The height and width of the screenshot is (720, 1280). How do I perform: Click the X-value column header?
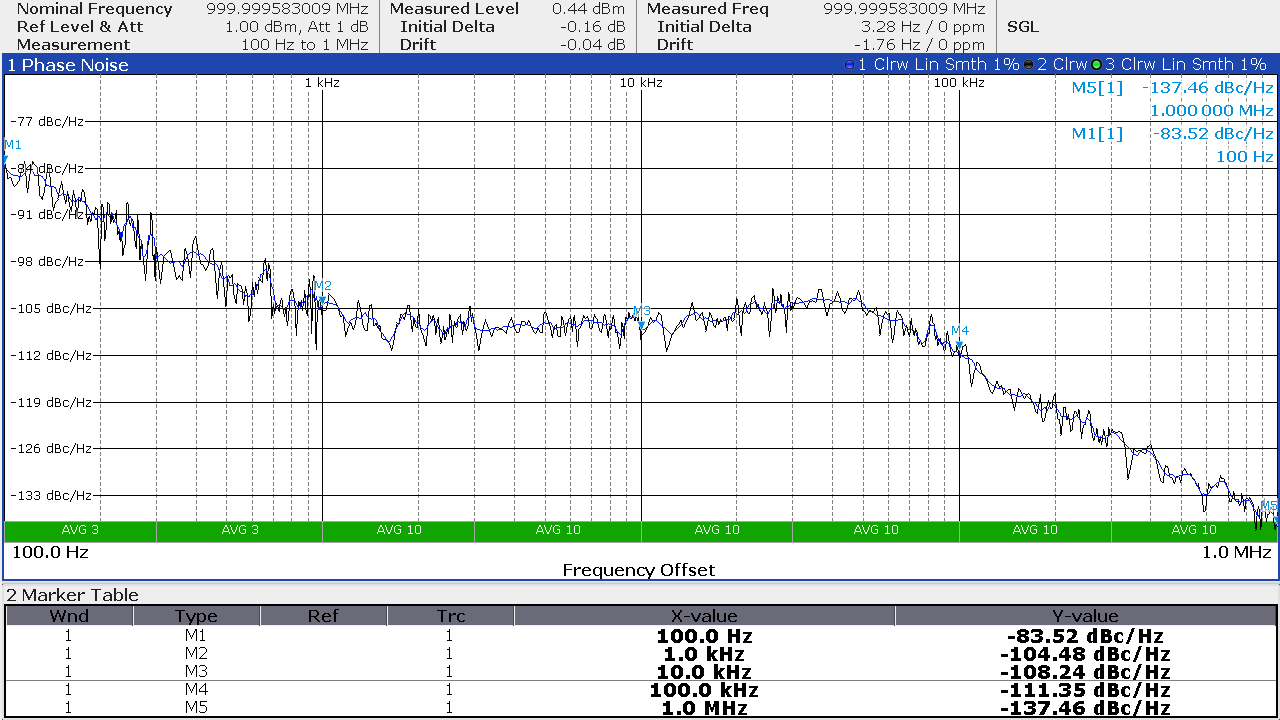point(704,616)
